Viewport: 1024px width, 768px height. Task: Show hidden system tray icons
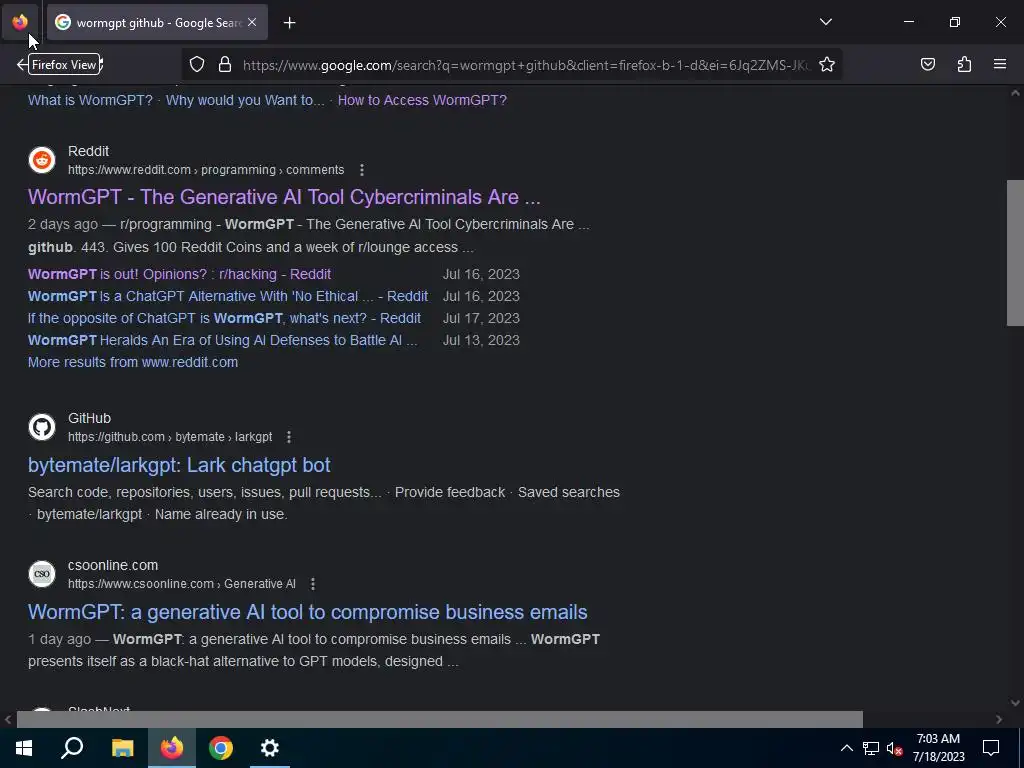(x=846, y=748)
